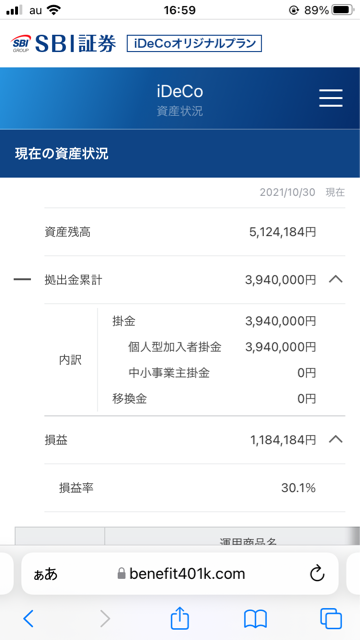Tap the 掛金 row label
This screenshot has width=360, height=640.
point(124,322)
